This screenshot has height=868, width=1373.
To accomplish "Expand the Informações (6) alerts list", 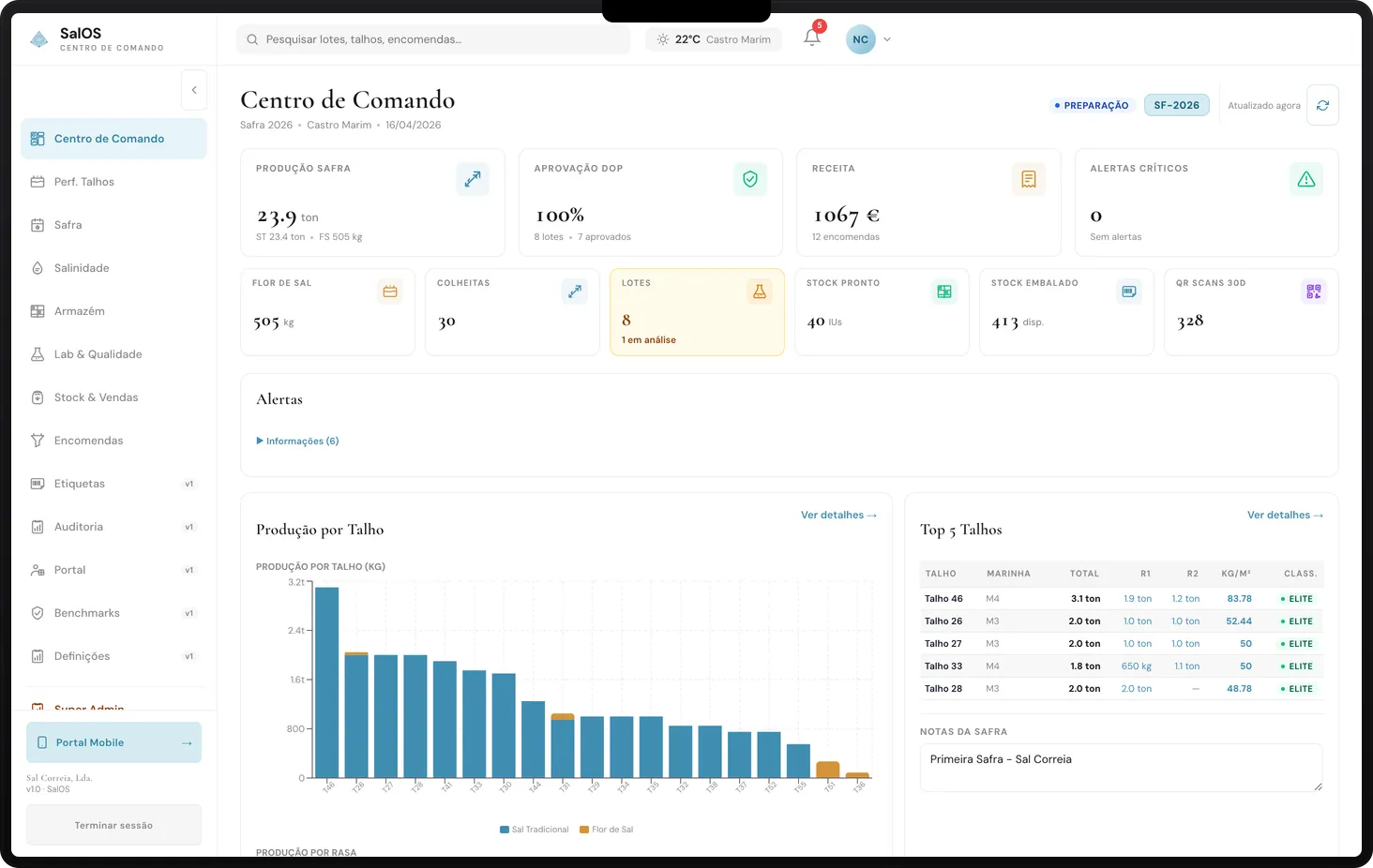I will pos(296,441).
